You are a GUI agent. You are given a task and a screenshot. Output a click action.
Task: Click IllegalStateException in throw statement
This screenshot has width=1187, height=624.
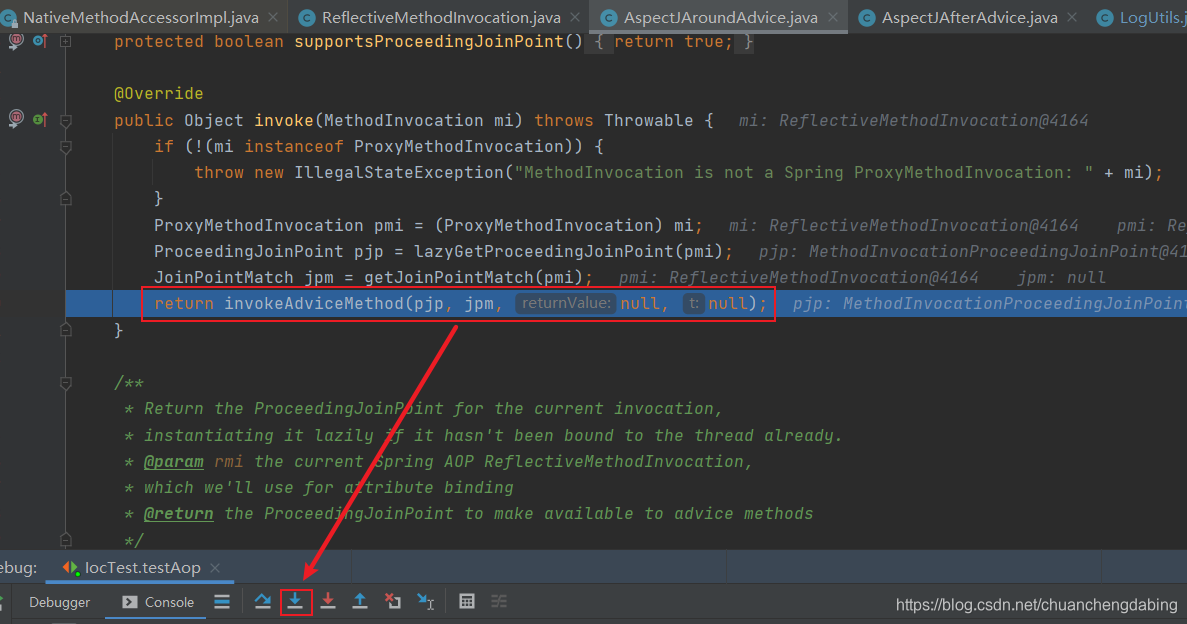[x=399, y=173]
